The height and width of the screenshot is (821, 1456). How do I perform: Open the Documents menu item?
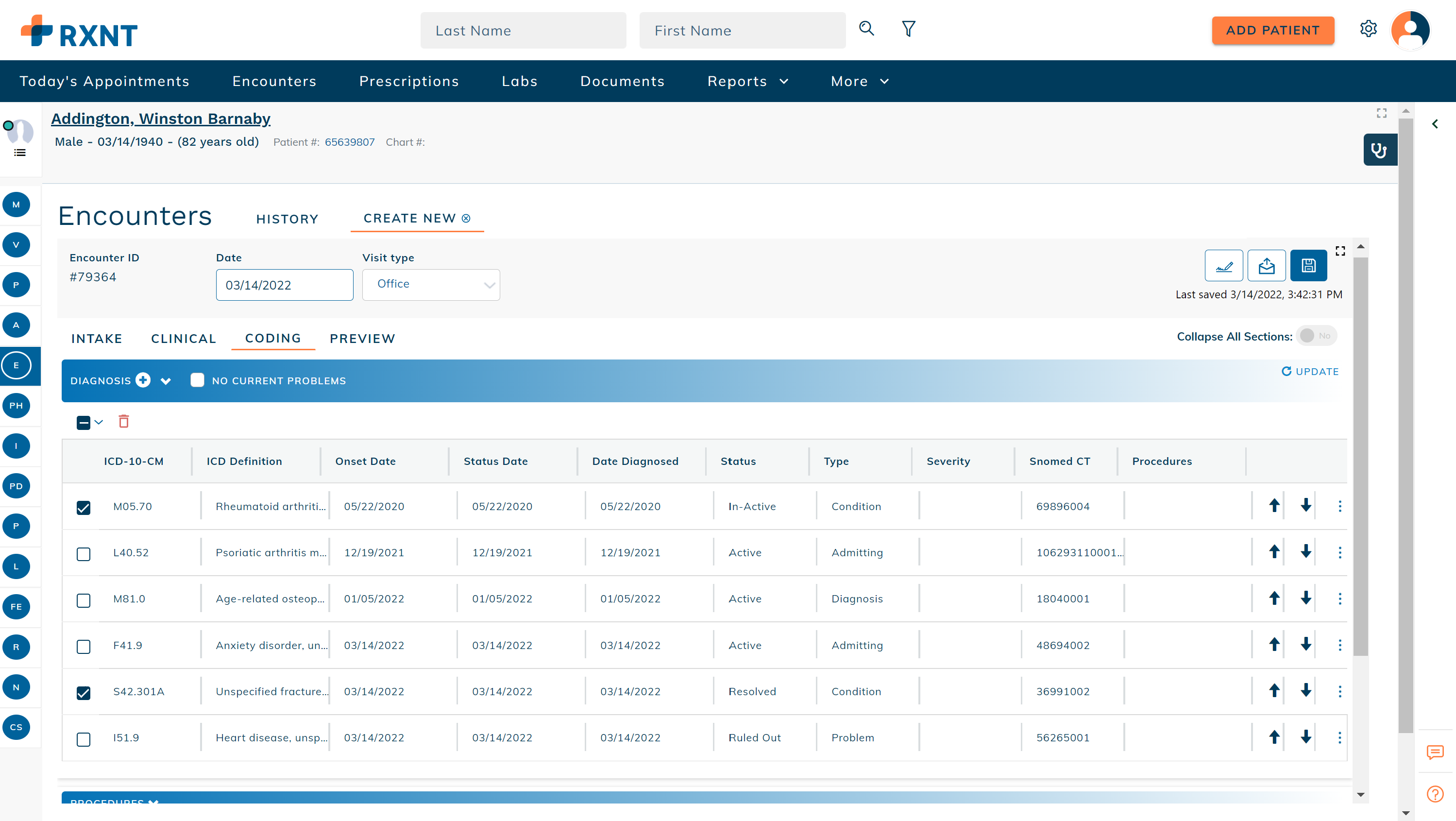[622, 81]
